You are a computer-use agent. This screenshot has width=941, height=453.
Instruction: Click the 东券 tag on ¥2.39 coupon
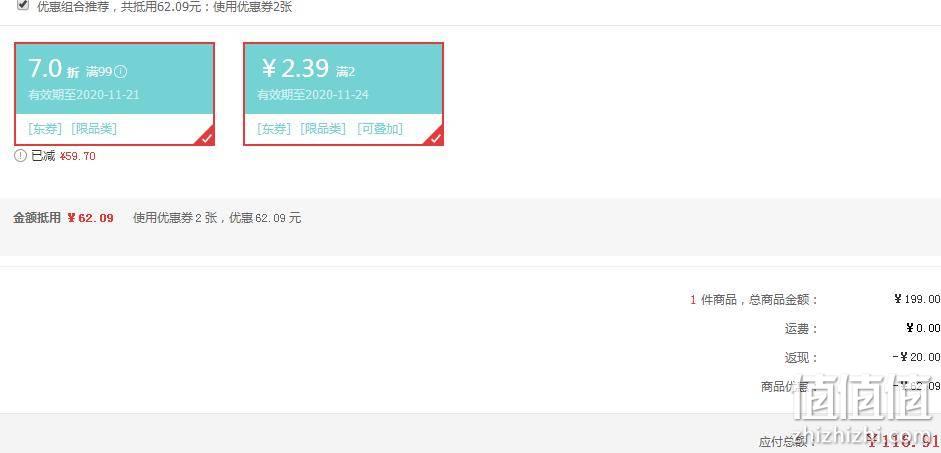tap(274, 128)
